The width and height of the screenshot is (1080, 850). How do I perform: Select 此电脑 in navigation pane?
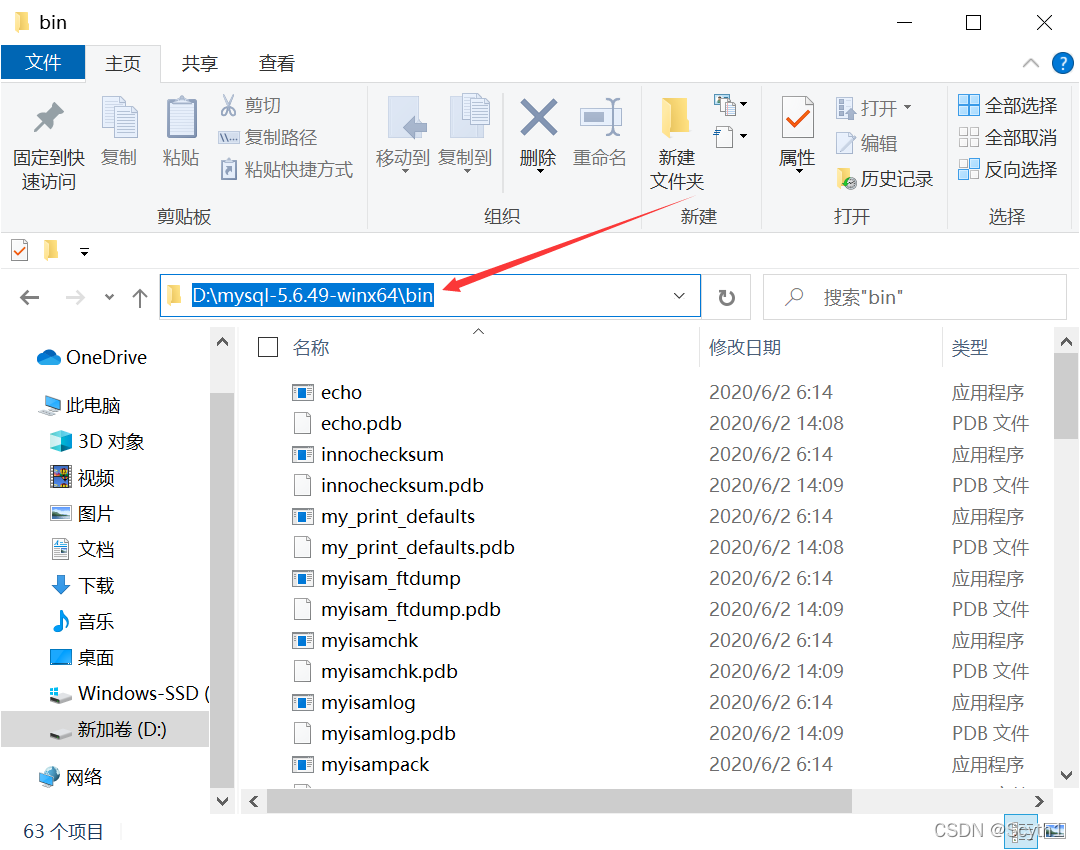click(x=81, y=405)
